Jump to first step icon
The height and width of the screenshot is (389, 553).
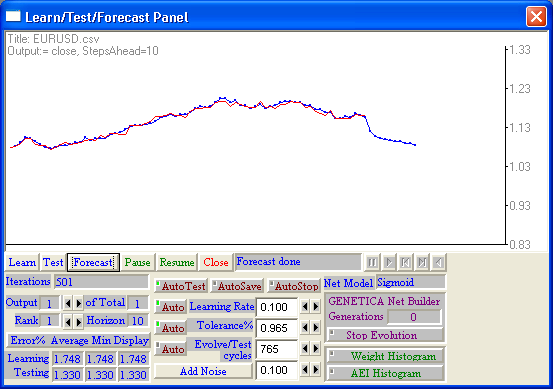pyautogui.click(x=405, y=262)
